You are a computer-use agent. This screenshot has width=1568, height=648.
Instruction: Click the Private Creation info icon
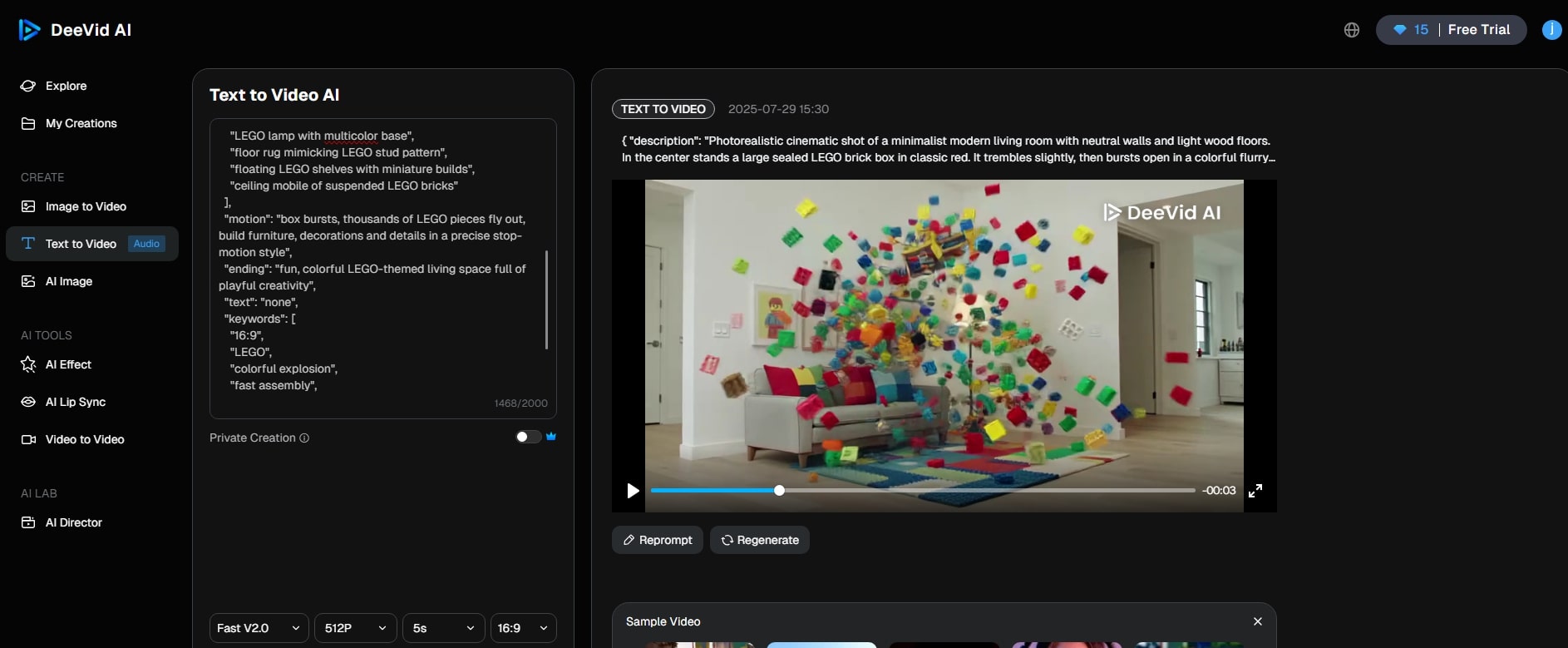304,438
